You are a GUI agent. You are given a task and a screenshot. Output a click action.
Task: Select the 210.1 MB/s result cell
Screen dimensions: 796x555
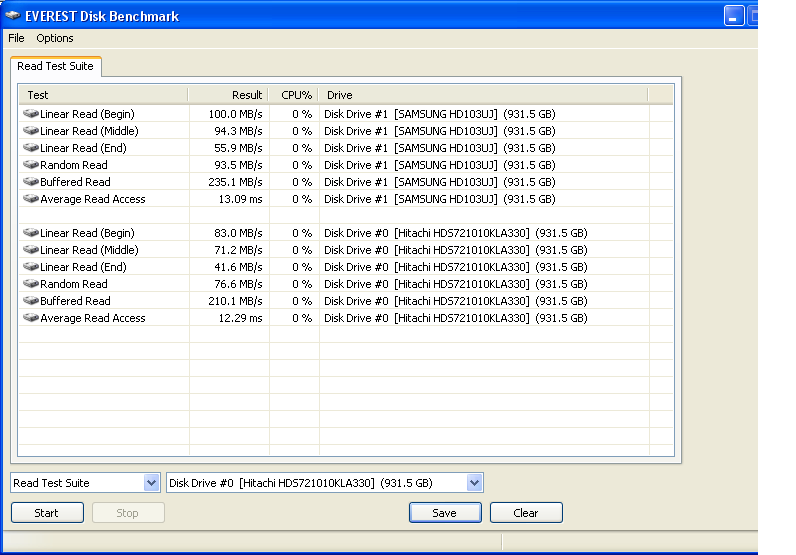(236, 301)
